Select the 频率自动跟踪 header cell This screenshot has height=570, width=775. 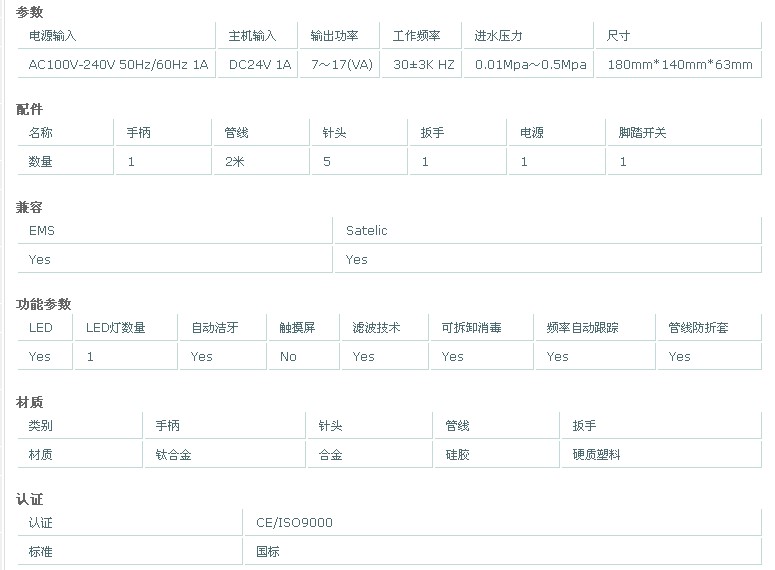[x=595, y=327]
